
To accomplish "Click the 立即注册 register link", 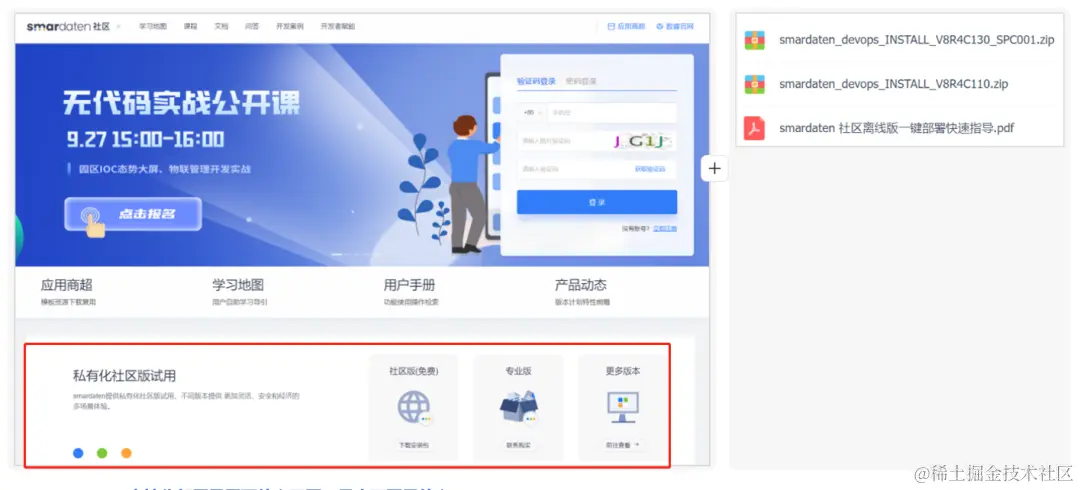I will click(x=665, y=228).
